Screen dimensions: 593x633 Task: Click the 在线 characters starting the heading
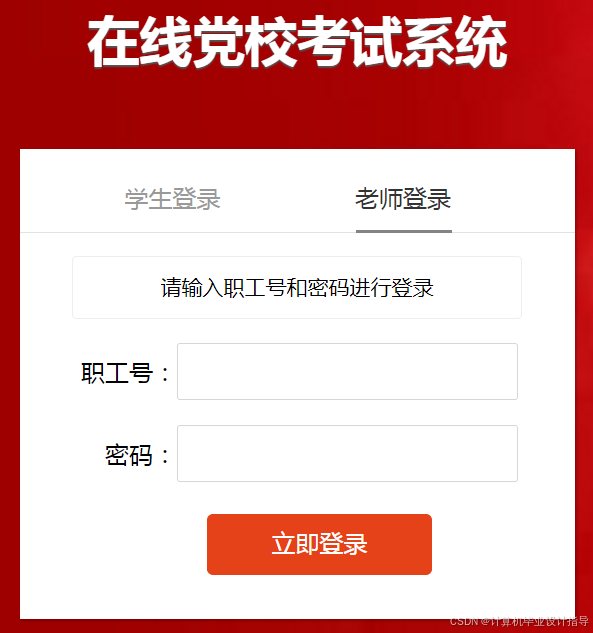[140, 42]
